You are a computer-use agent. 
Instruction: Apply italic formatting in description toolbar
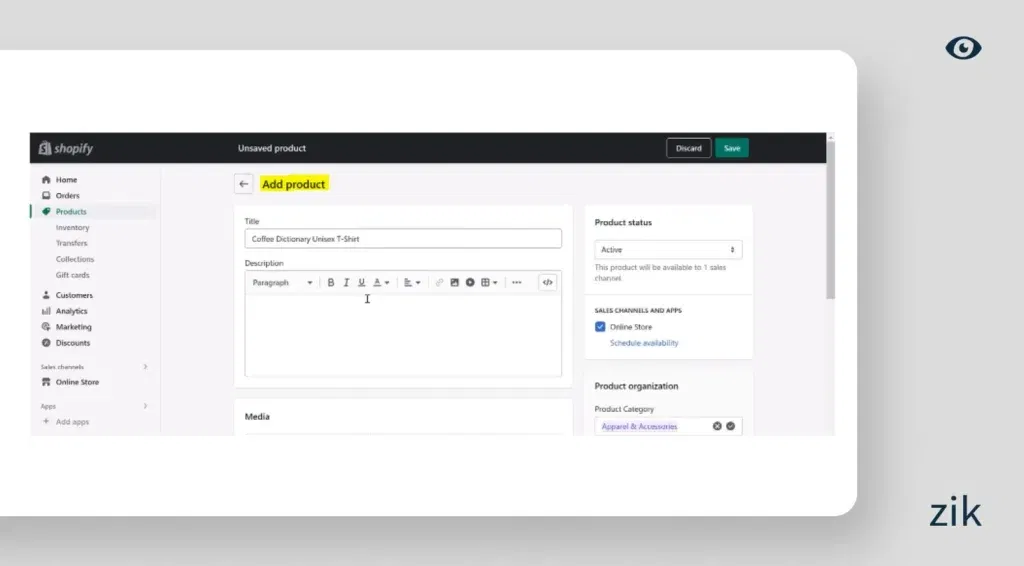click(x=346, y=283)
